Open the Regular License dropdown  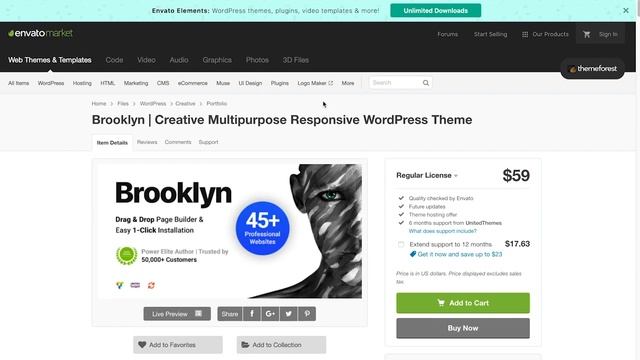coord(427,176)
